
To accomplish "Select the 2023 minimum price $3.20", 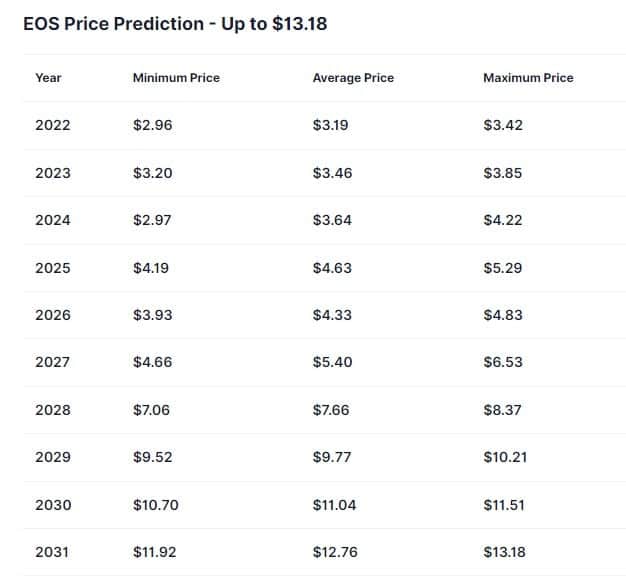I will coord(152,173).
